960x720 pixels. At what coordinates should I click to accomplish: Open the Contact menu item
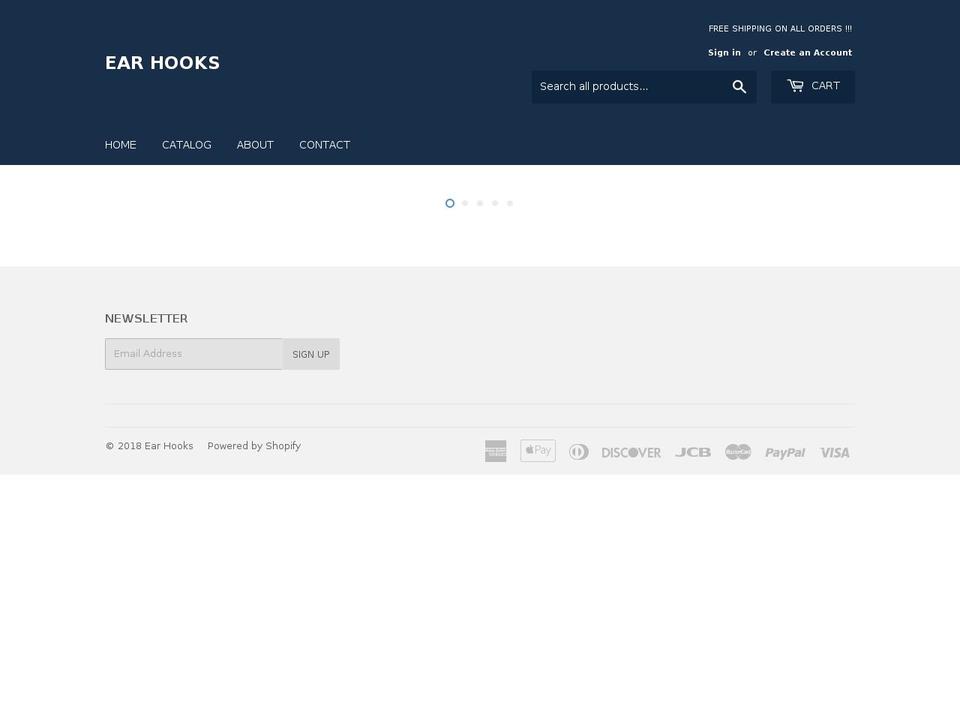coord(324,145)
